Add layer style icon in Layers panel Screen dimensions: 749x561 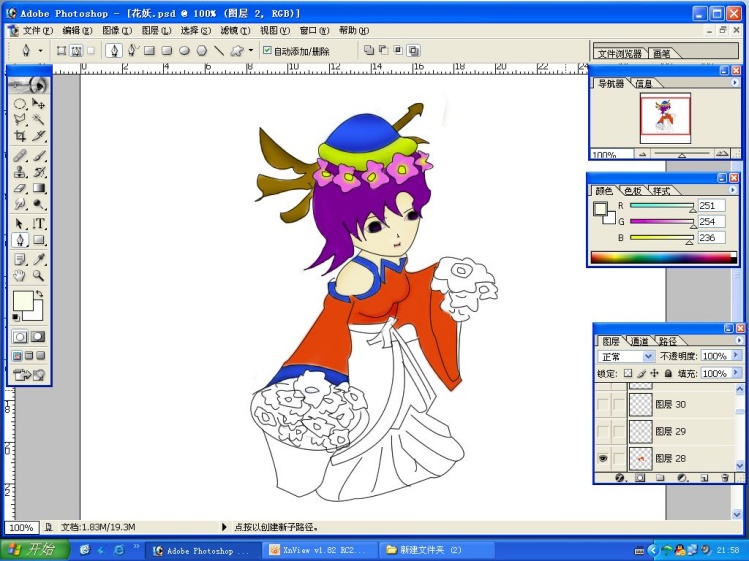pyautogui.click(x=620, y=477)
